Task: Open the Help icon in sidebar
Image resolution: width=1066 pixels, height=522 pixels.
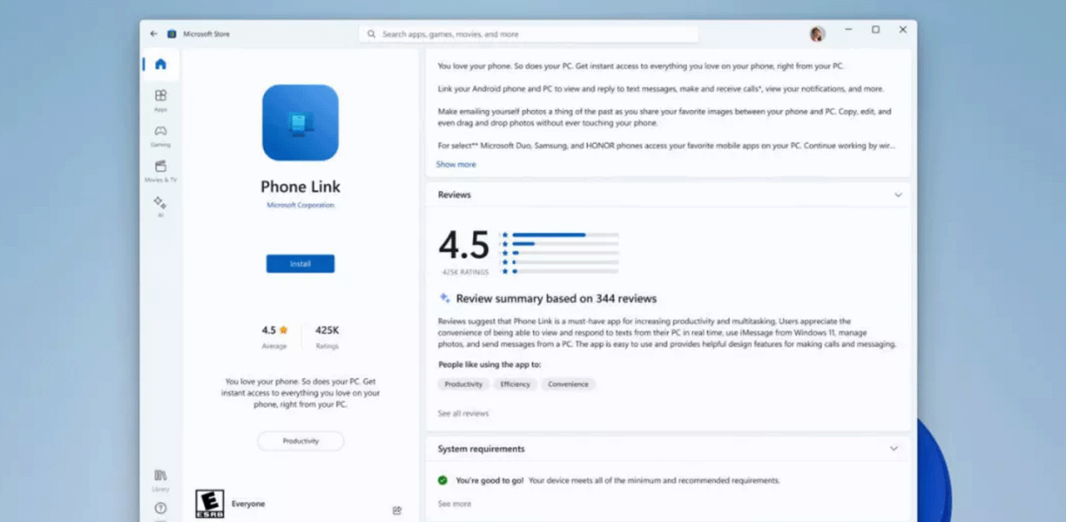Action: pos(160,510)
